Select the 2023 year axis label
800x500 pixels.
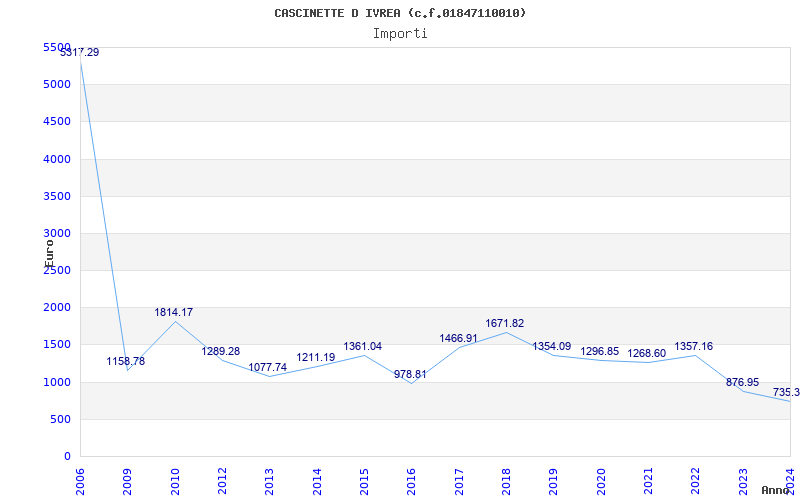tap(743, 482)
